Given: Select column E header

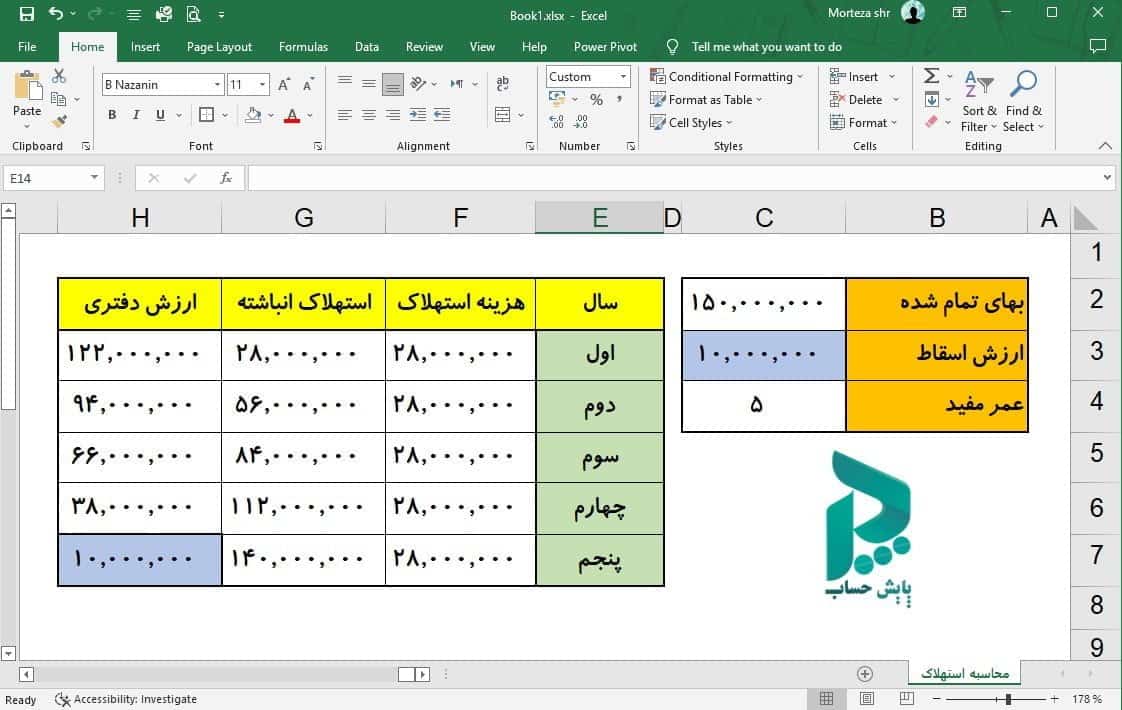Looking at the screenshot, I should (600, 218).
